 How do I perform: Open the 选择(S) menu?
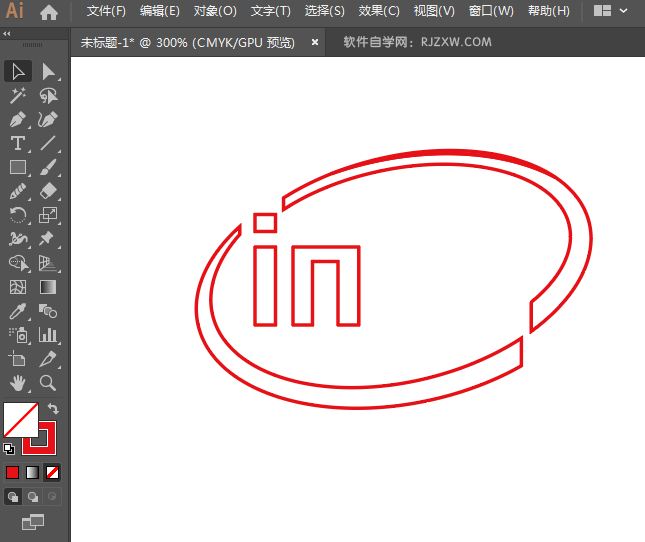point(325,11)
